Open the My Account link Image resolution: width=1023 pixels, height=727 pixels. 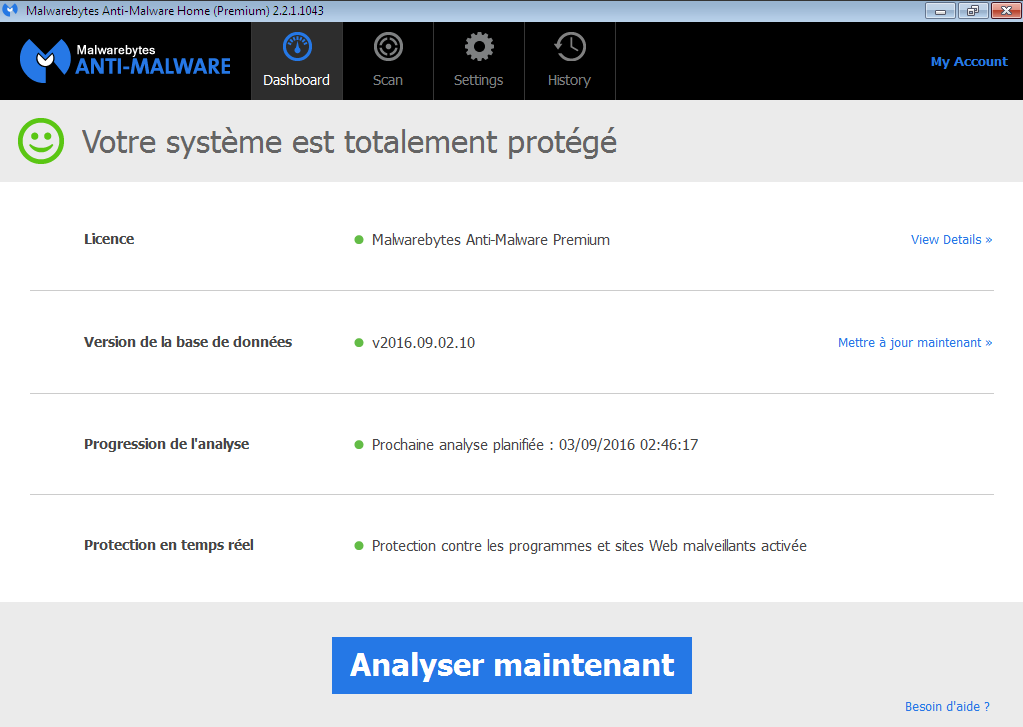[x=969, y=61]
